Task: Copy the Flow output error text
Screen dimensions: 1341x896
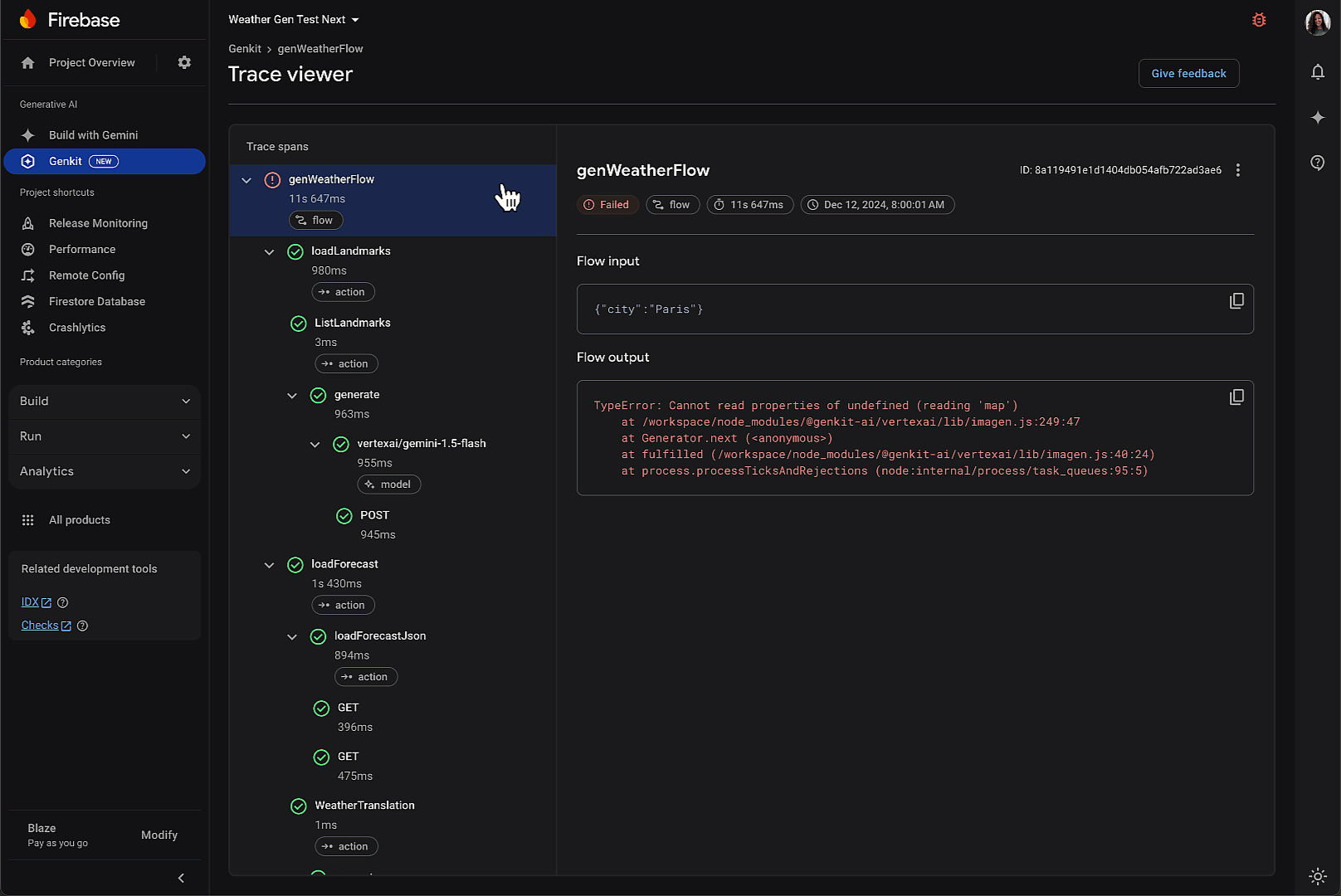Action: (x=1236, y=397)
